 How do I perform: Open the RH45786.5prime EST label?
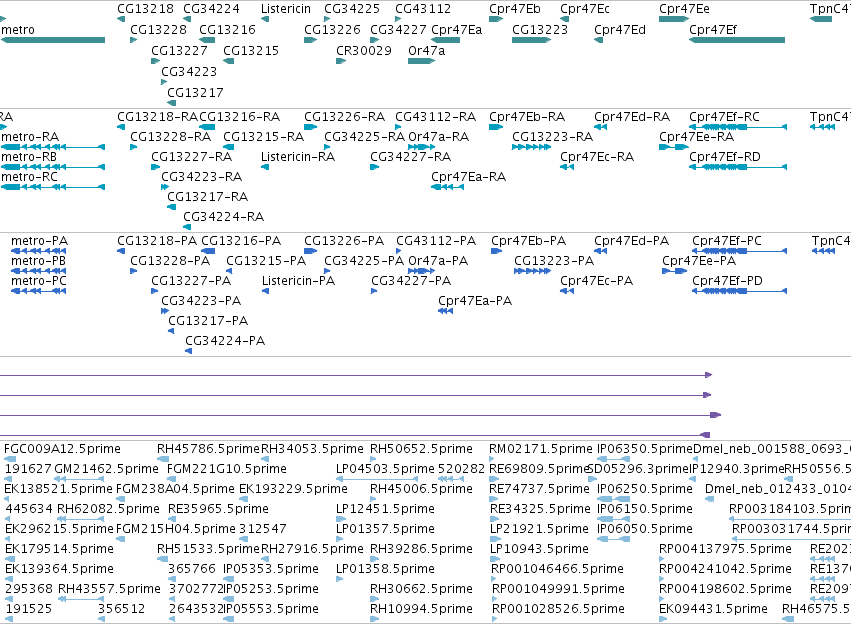[208, 449]
